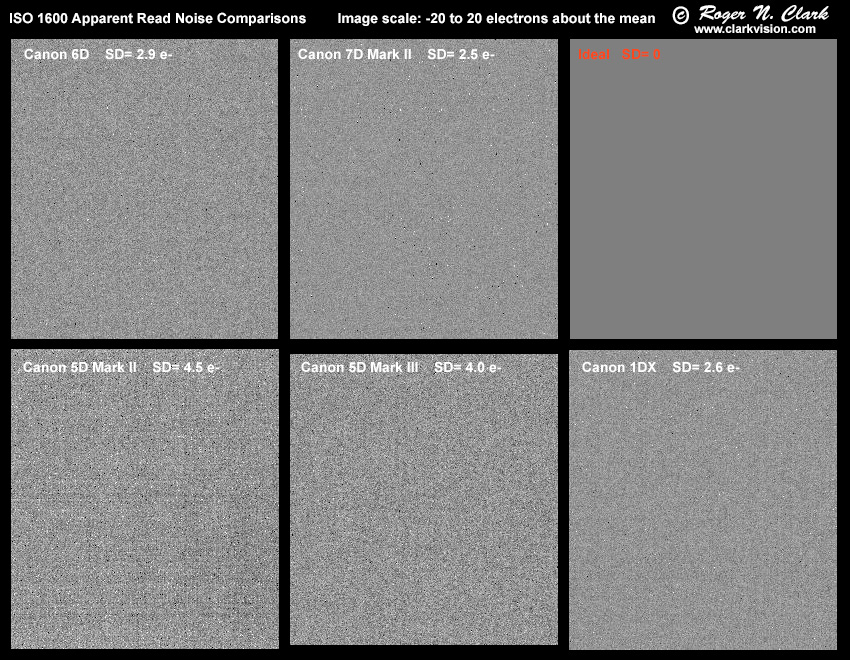The height and width of the screenshot is (660, 850).
Task: Click the Canon 6D noise image panel
Action: click(x=144, y=200)
